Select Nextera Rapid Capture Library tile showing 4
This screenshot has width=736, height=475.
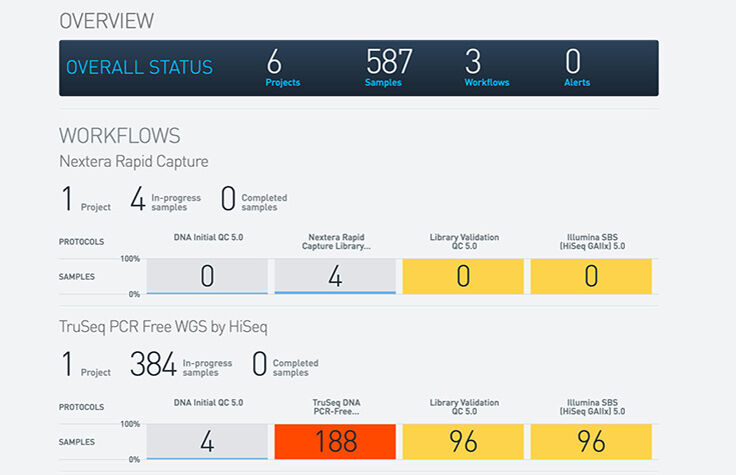pos(335,276)
